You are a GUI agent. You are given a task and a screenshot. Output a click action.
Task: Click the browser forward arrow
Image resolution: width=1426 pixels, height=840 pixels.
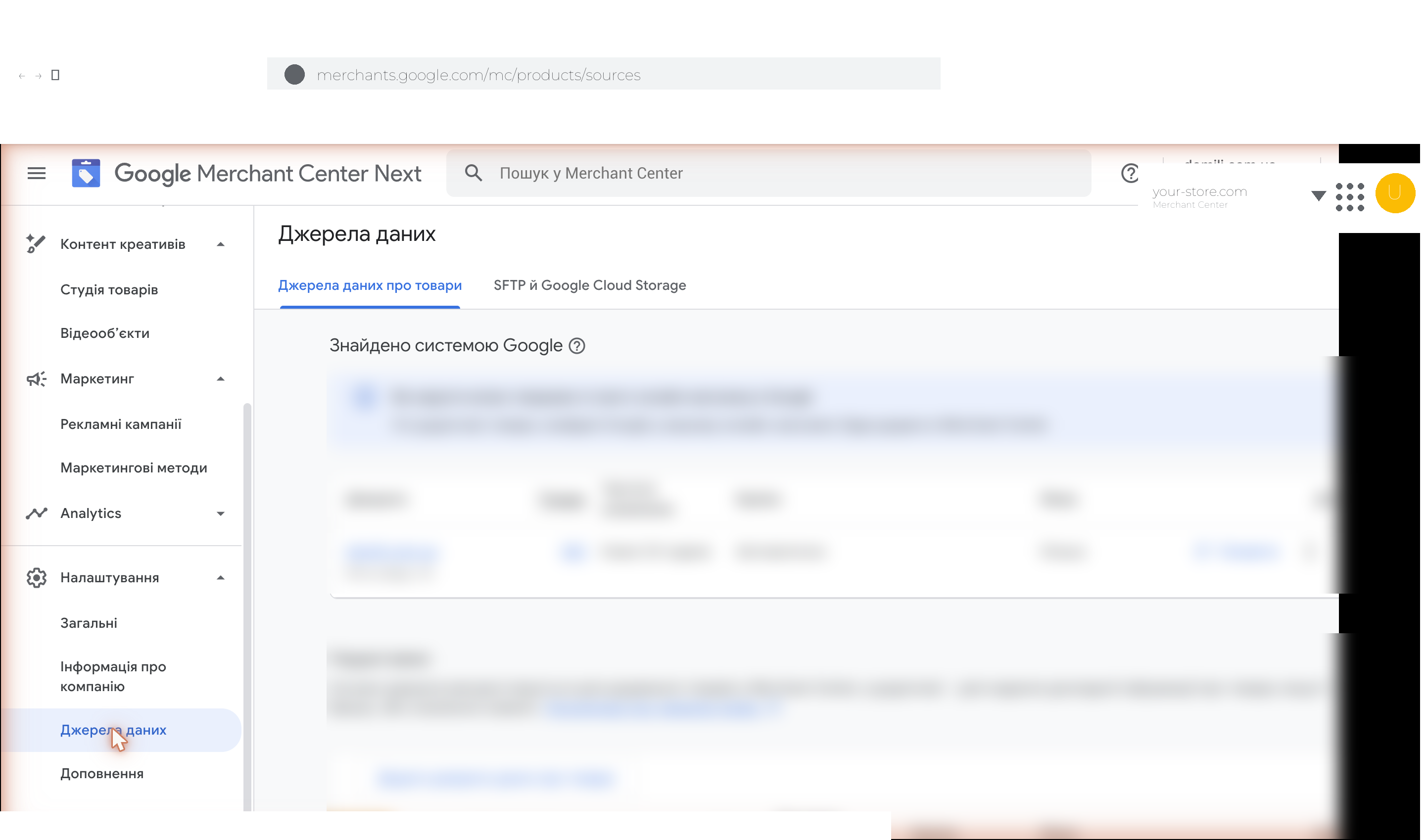38,76
